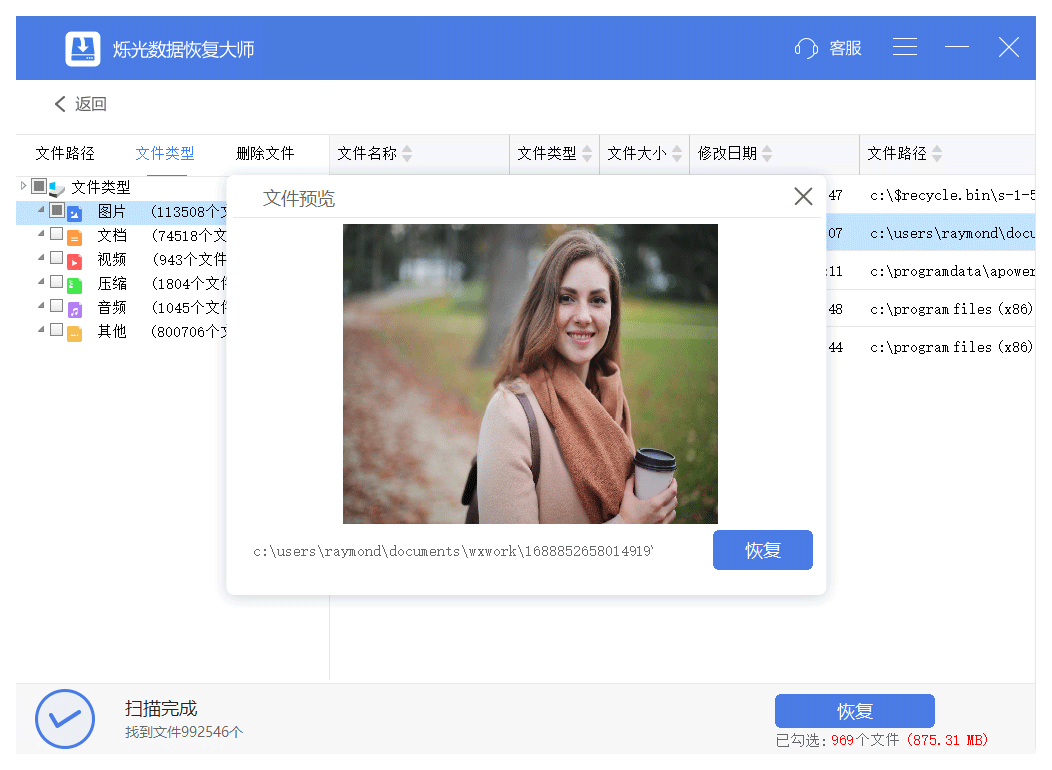Screen dimensions: 1052x770
Task: Click the audio category icon
Action: [x=74, y=308]
